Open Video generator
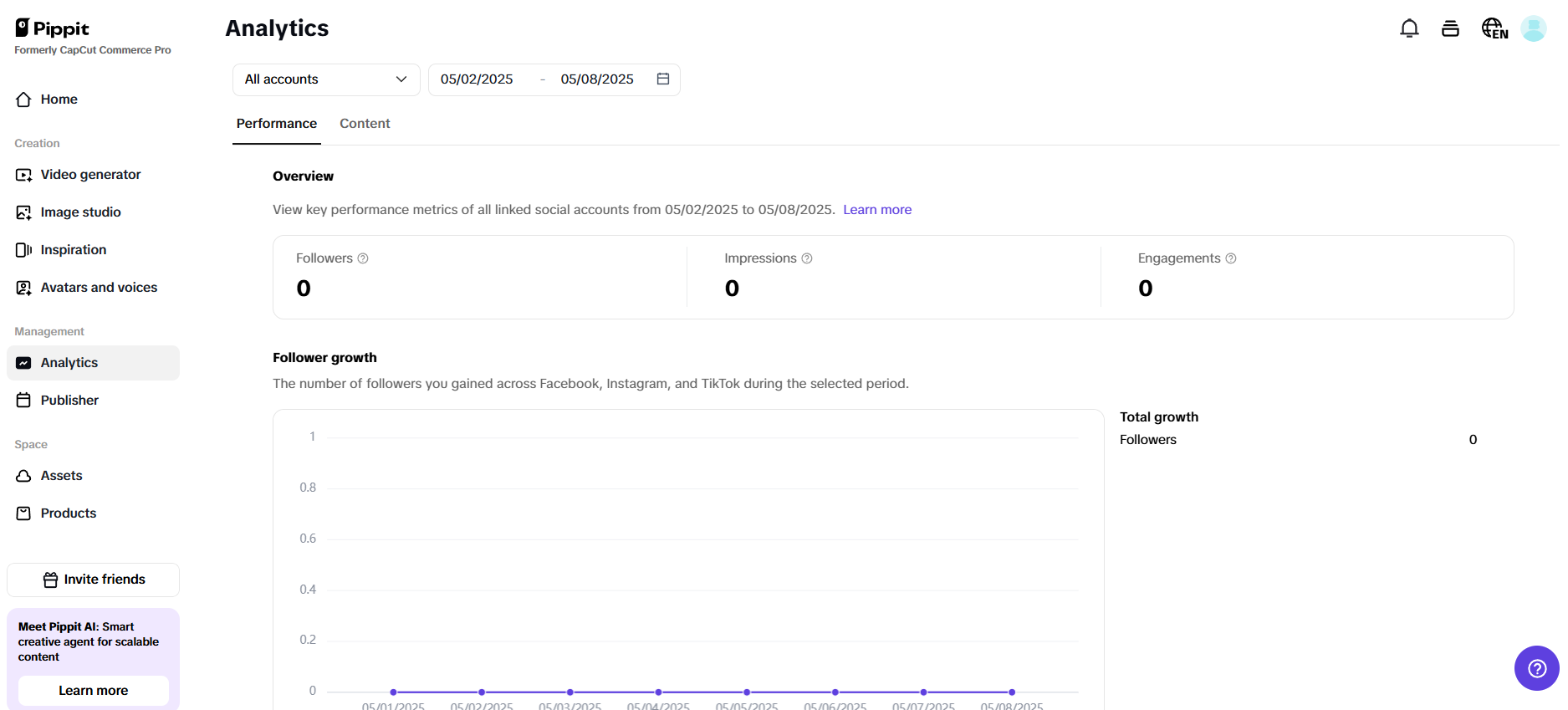 93,175
